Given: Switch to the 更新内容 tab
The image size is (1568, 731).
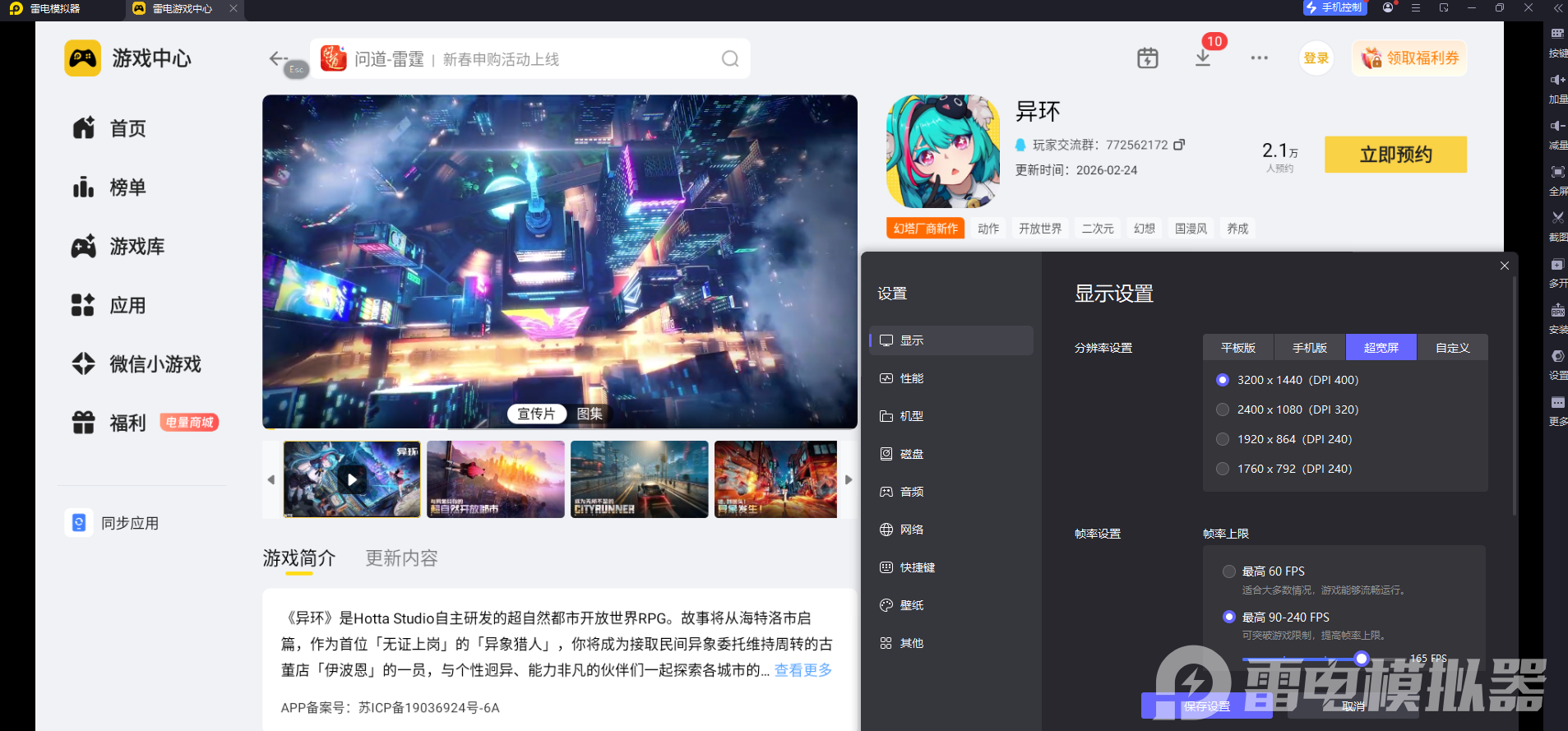Looking at the screenshot, I should [401, 558].
